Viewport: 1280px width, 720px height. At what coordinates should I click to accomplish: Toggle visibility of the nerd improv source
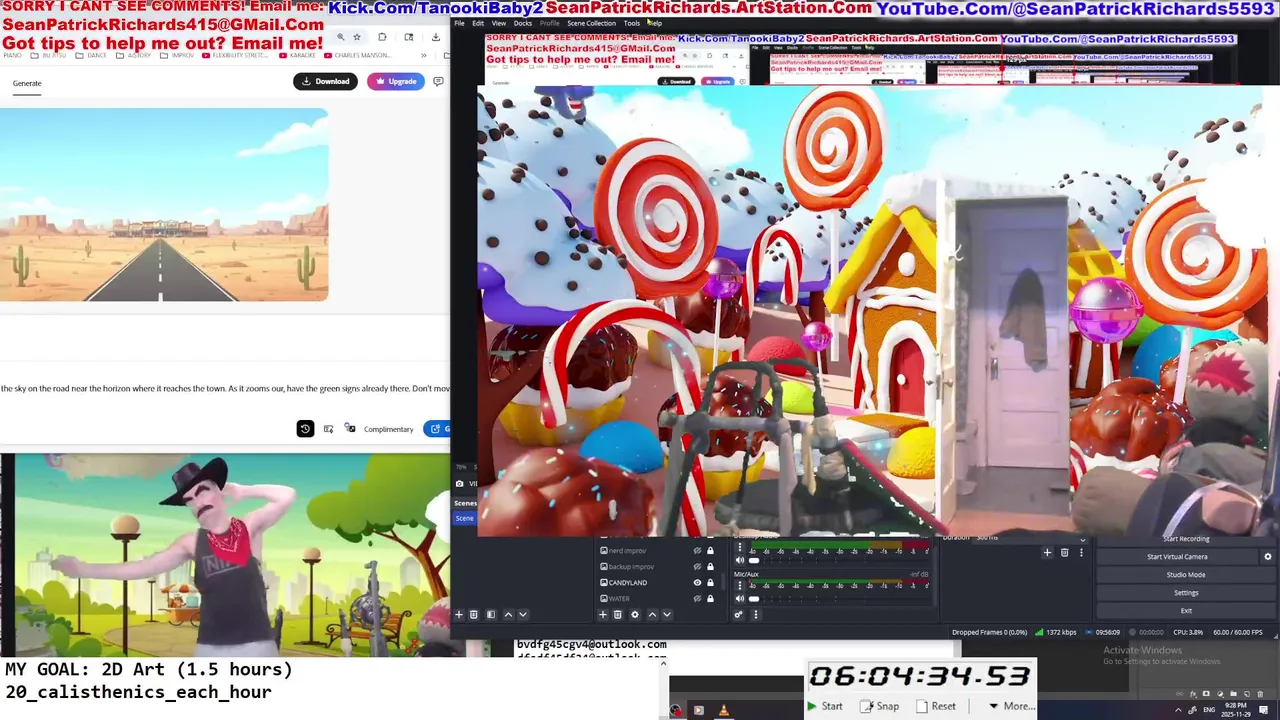697,551
